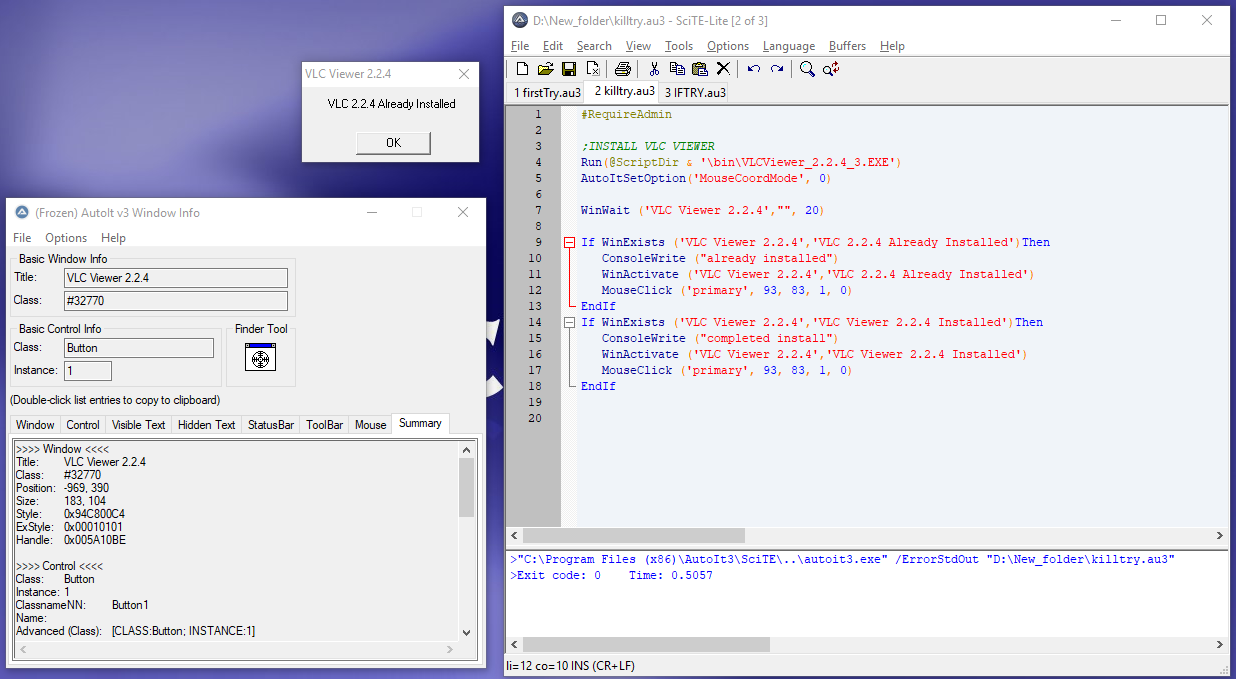Open the Language menu in SciTE
Screen dimensions: 1236x679
pos(789,46)
